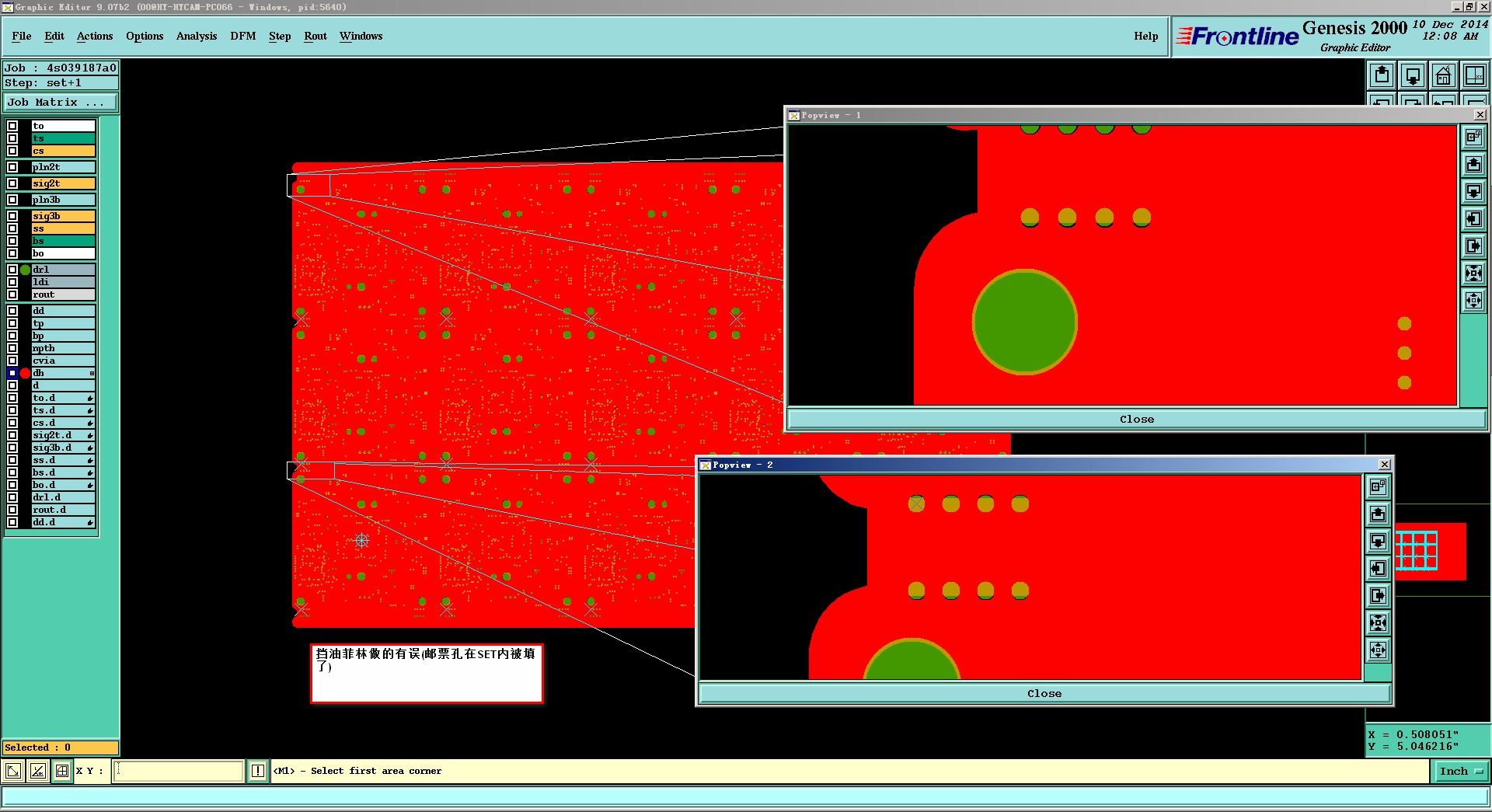Toggle display checkbox for layer rout

[12, 294]
